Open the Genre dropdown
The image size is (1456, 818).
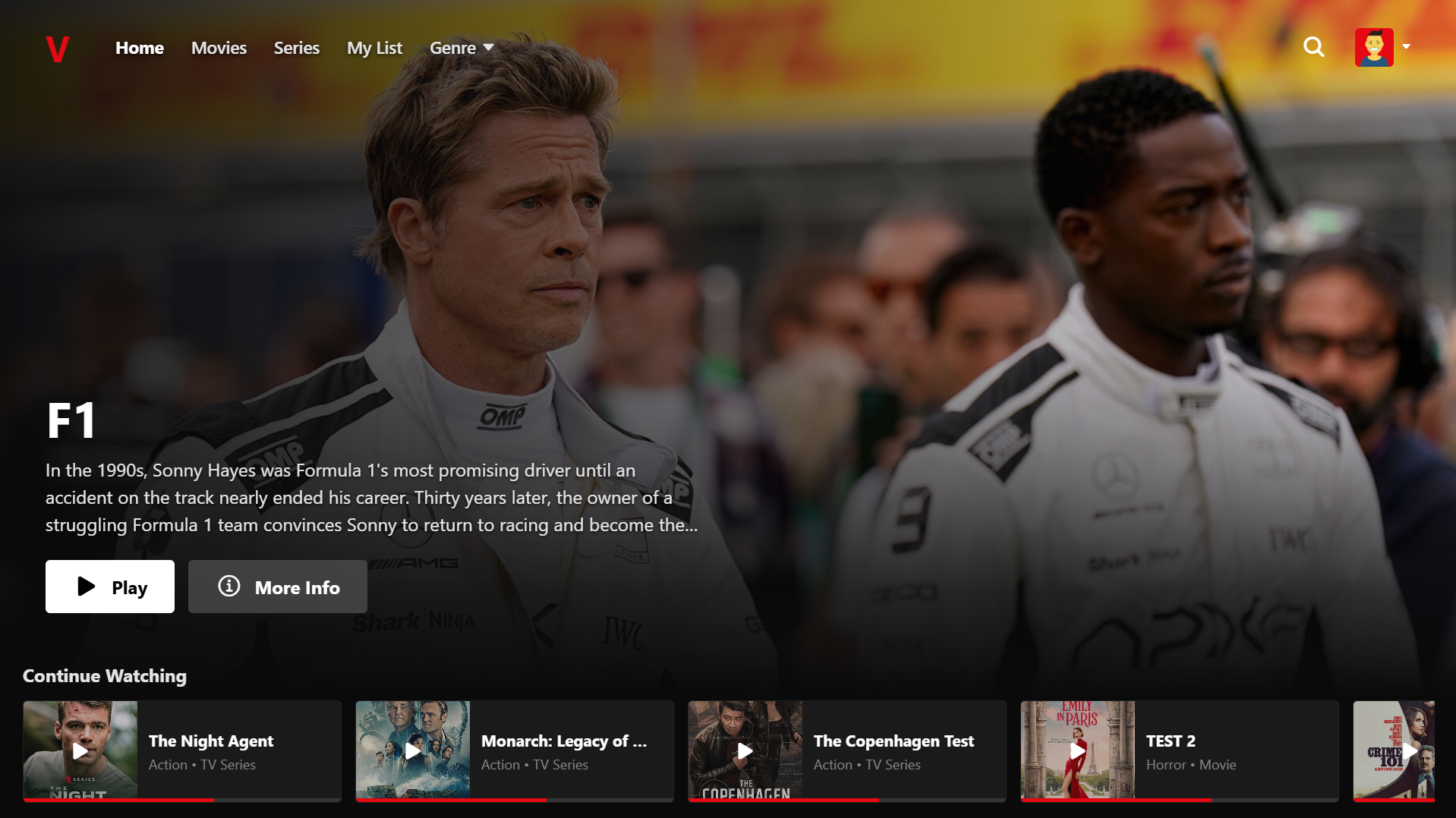tap(462, 48)
